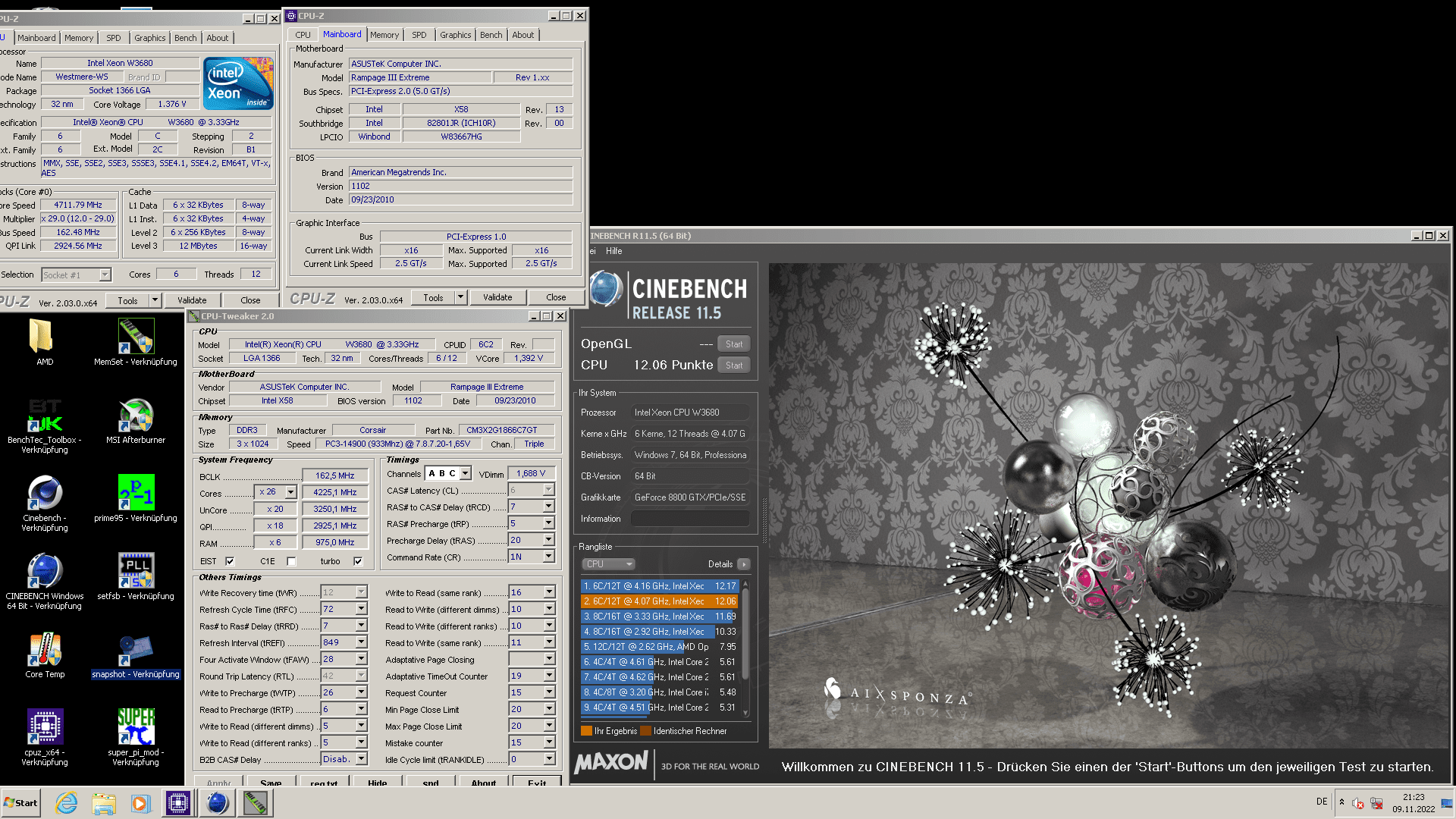Screen dimensions: 1456x819
Task: Click the Hide button in CPU-Tweaker
Action: 378,782
